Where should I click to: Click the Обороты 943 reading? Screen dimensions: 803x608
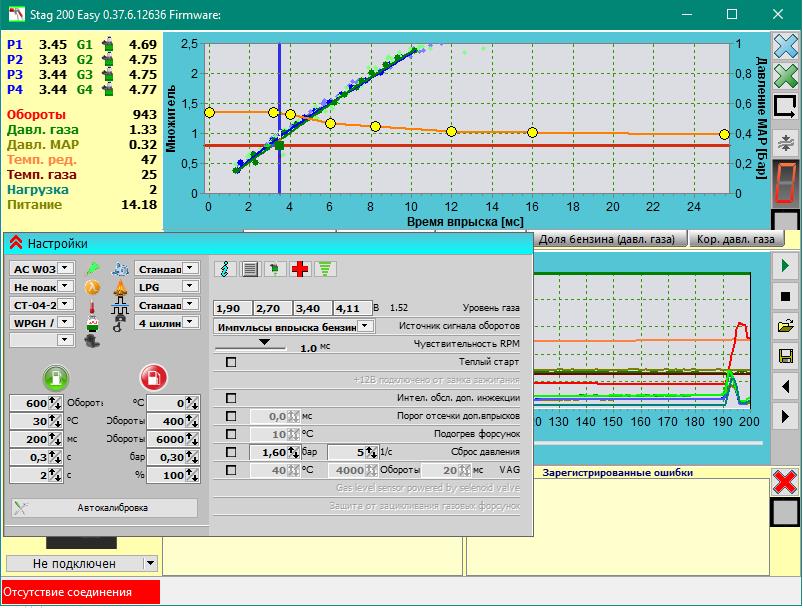coord(82,115)
